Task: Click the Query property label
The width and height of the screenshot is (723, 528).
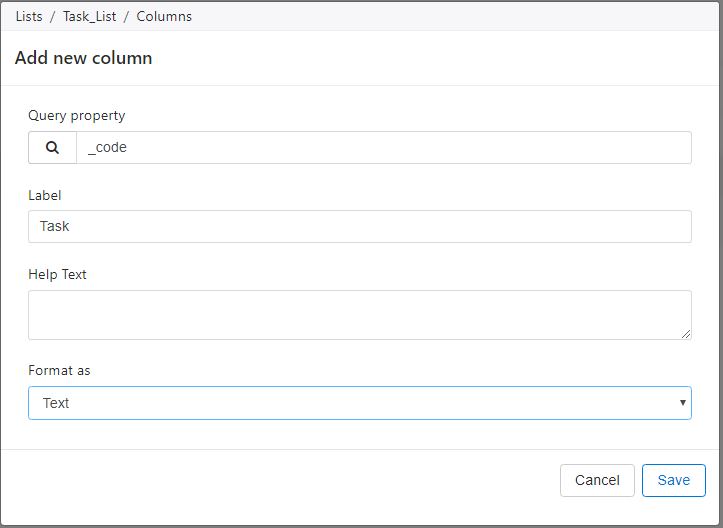Action: click(77, 115)
